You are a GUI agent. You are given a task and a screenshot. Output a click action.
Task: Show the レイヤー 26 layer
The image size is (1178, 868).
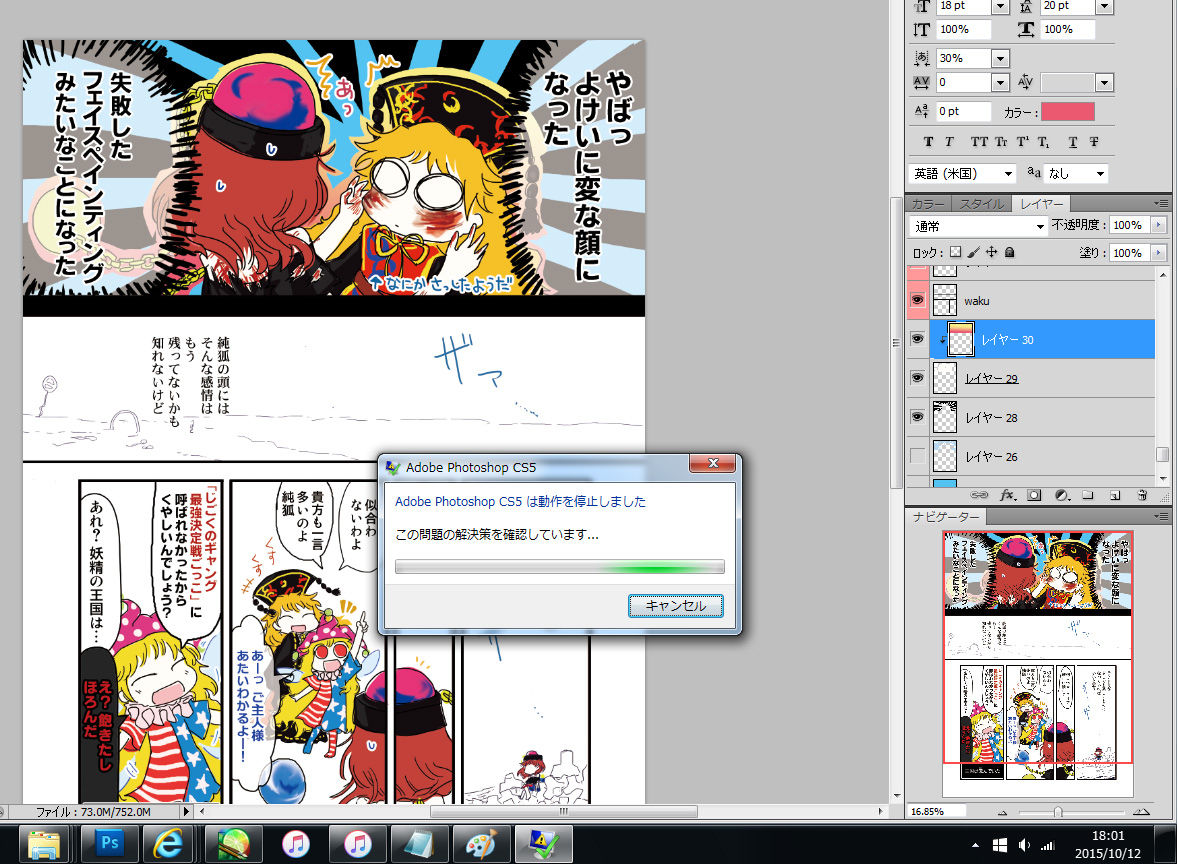tap(917, 456)
